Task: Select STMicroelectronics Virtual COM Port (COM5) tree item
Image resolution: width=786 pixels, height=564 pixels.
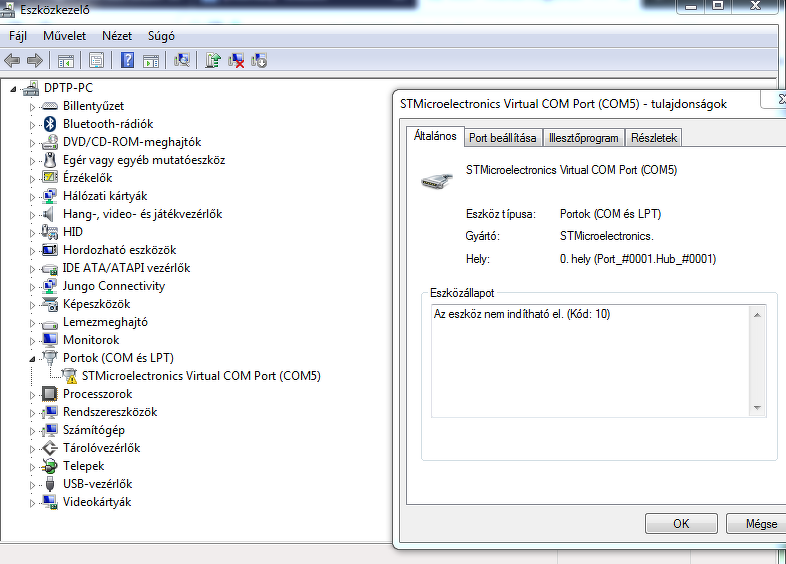Action: pyautogui.click(x=201, y=376)
